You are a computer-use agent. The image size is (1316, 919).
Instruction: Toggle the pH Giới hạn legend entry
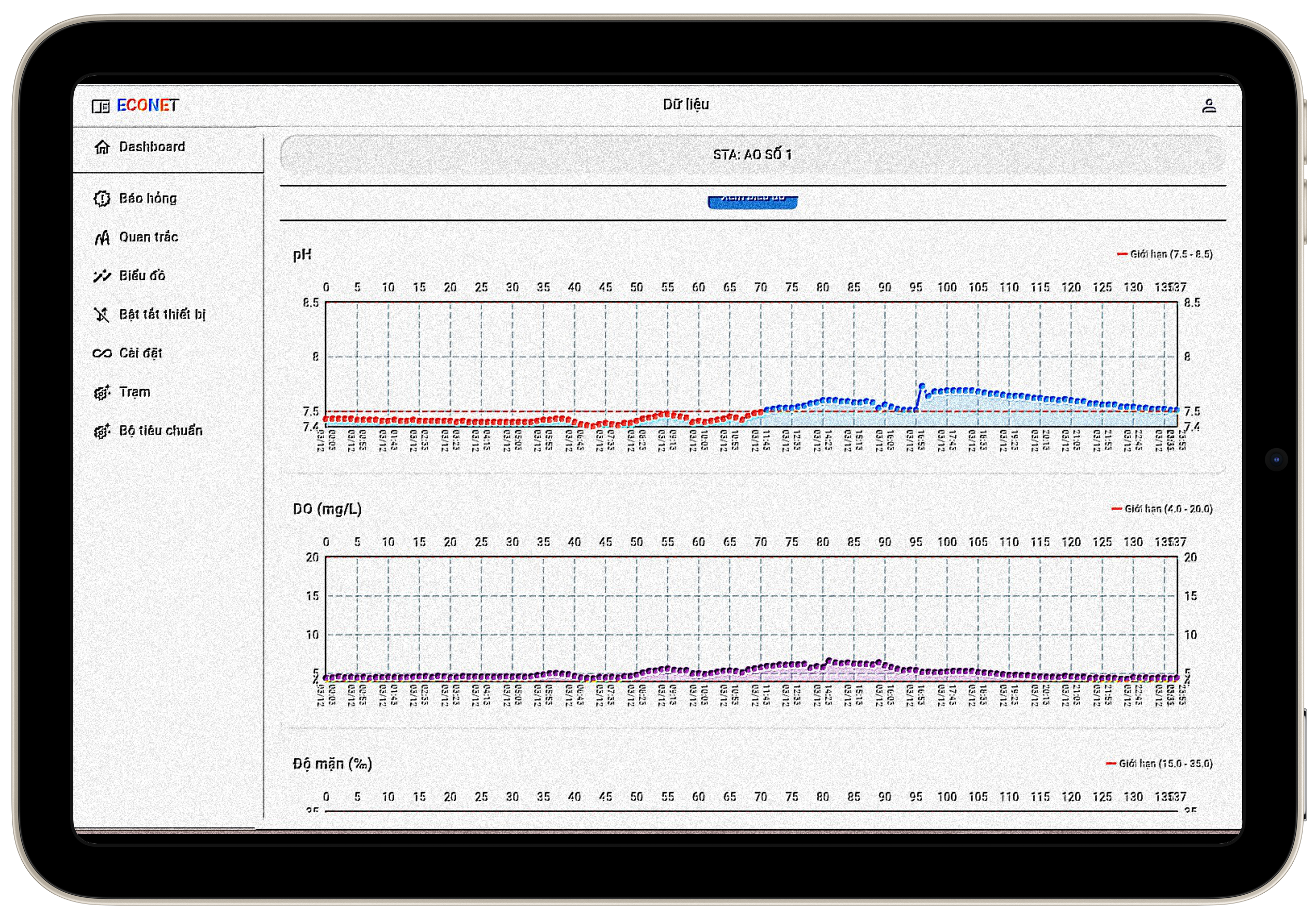(x=1165, y=254)
